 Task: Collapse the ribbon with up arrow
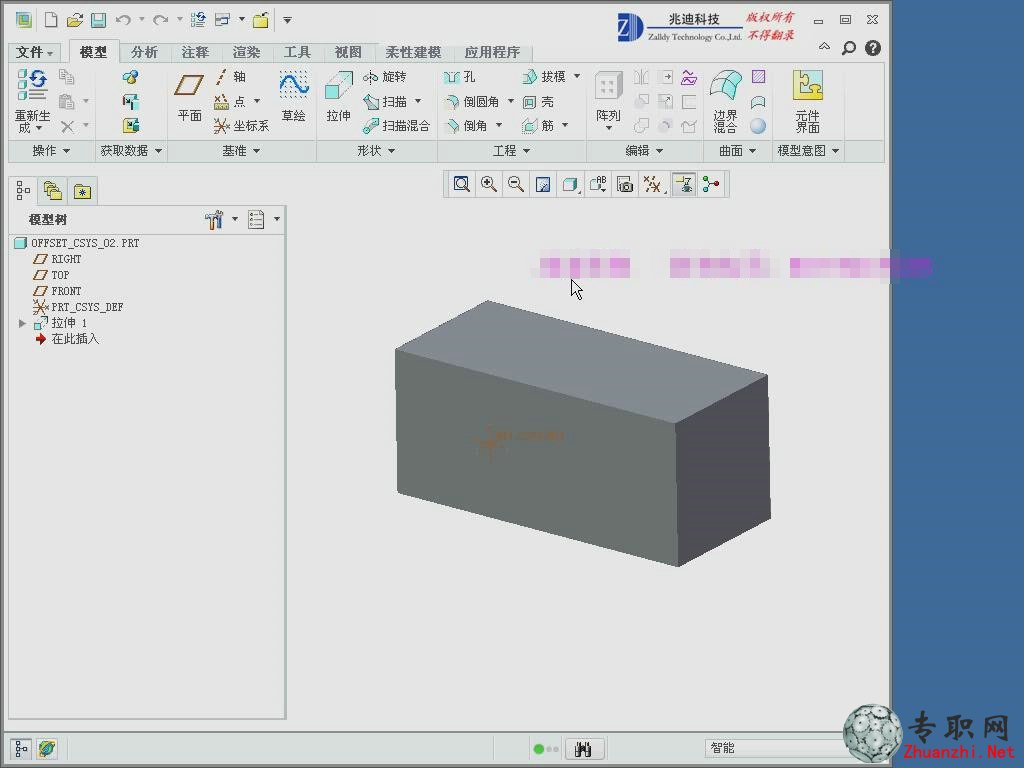(824, 46)
